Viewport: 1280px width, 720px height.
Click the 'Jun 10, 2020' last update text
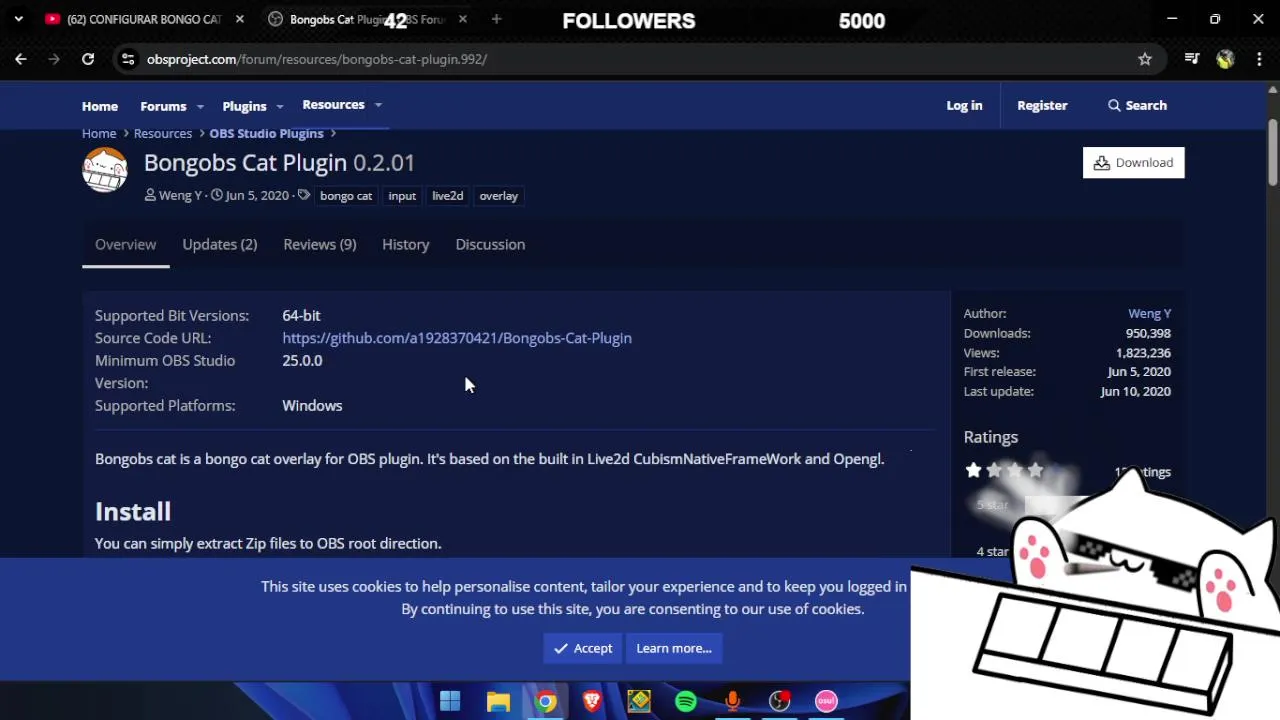coord(1135,391)
